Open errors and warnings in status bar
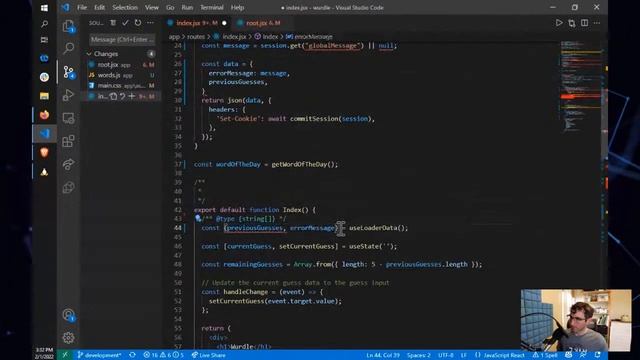640x360 pixels. (163, 355)
